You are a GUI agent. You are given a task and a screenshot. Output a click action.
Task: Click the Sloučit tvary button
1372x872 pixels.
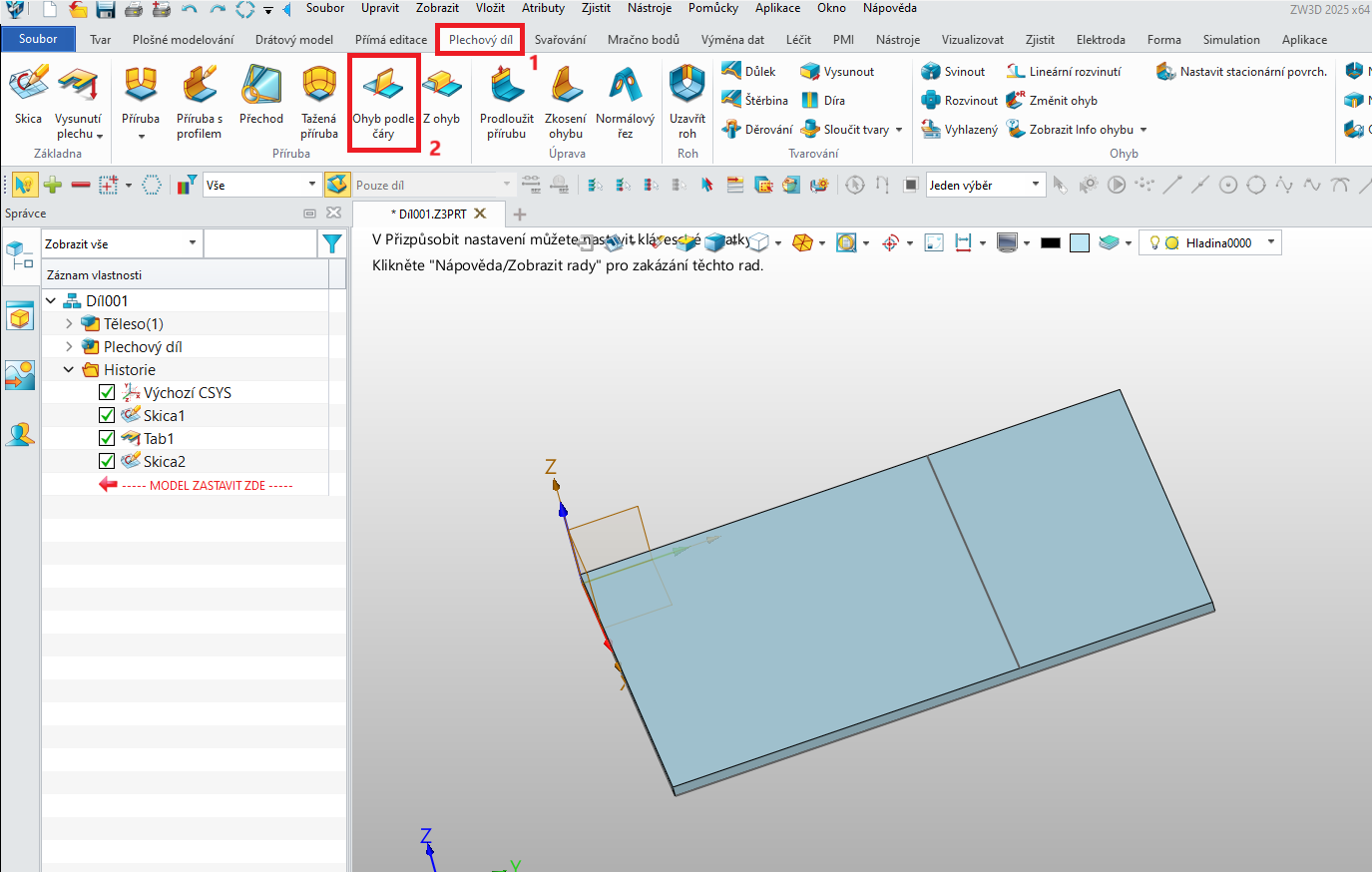(x=852, y=130)
